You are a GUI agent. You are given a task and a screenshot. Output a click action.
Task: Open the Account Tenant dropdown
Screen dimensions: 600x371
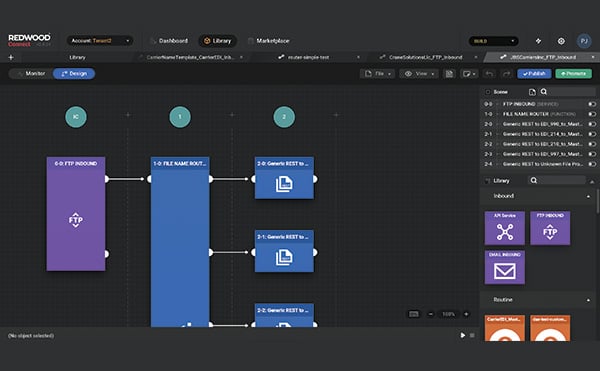click(x=100, y=41)
